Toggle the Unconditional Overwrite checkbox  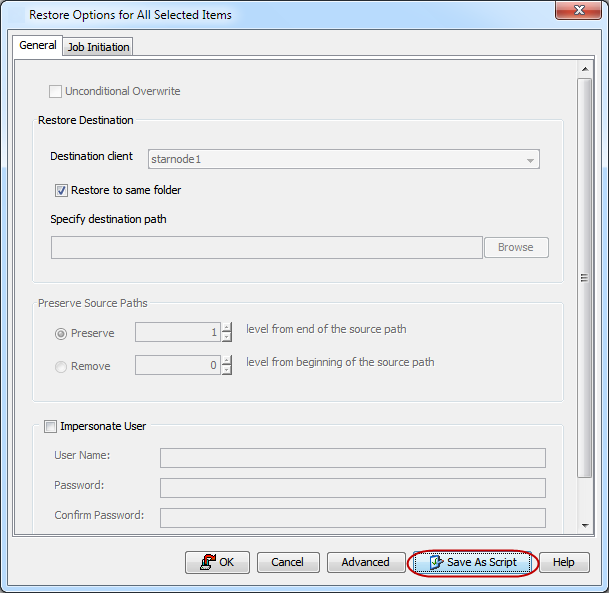coord(56,92)
